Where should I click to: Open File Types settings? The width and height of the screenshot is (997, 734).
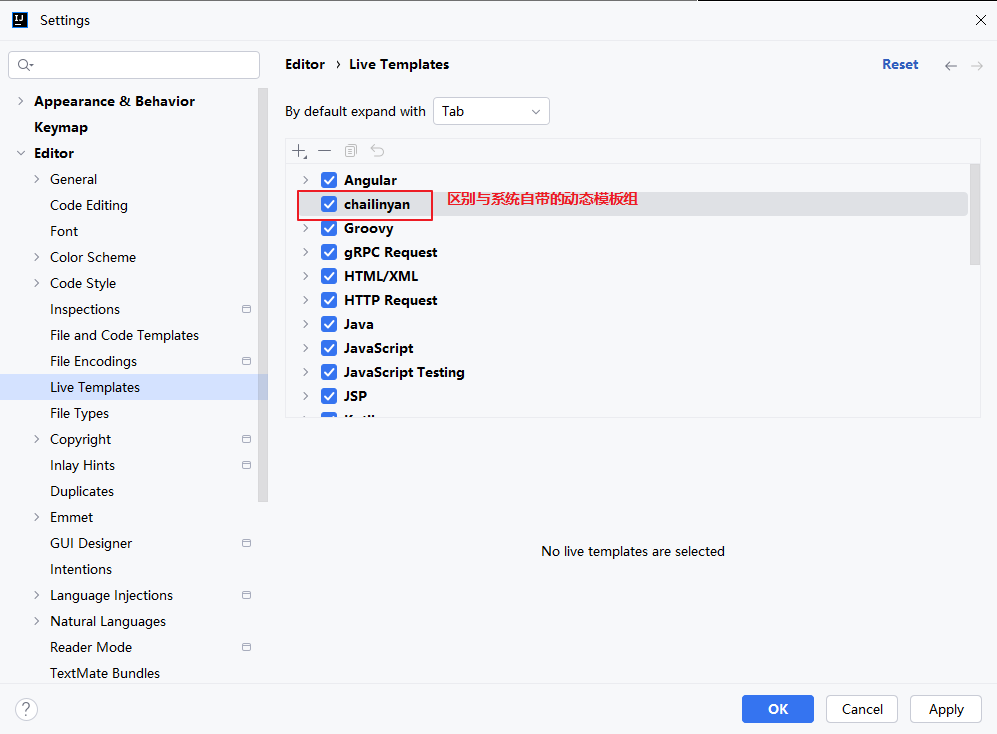click(x=79, y=413)
